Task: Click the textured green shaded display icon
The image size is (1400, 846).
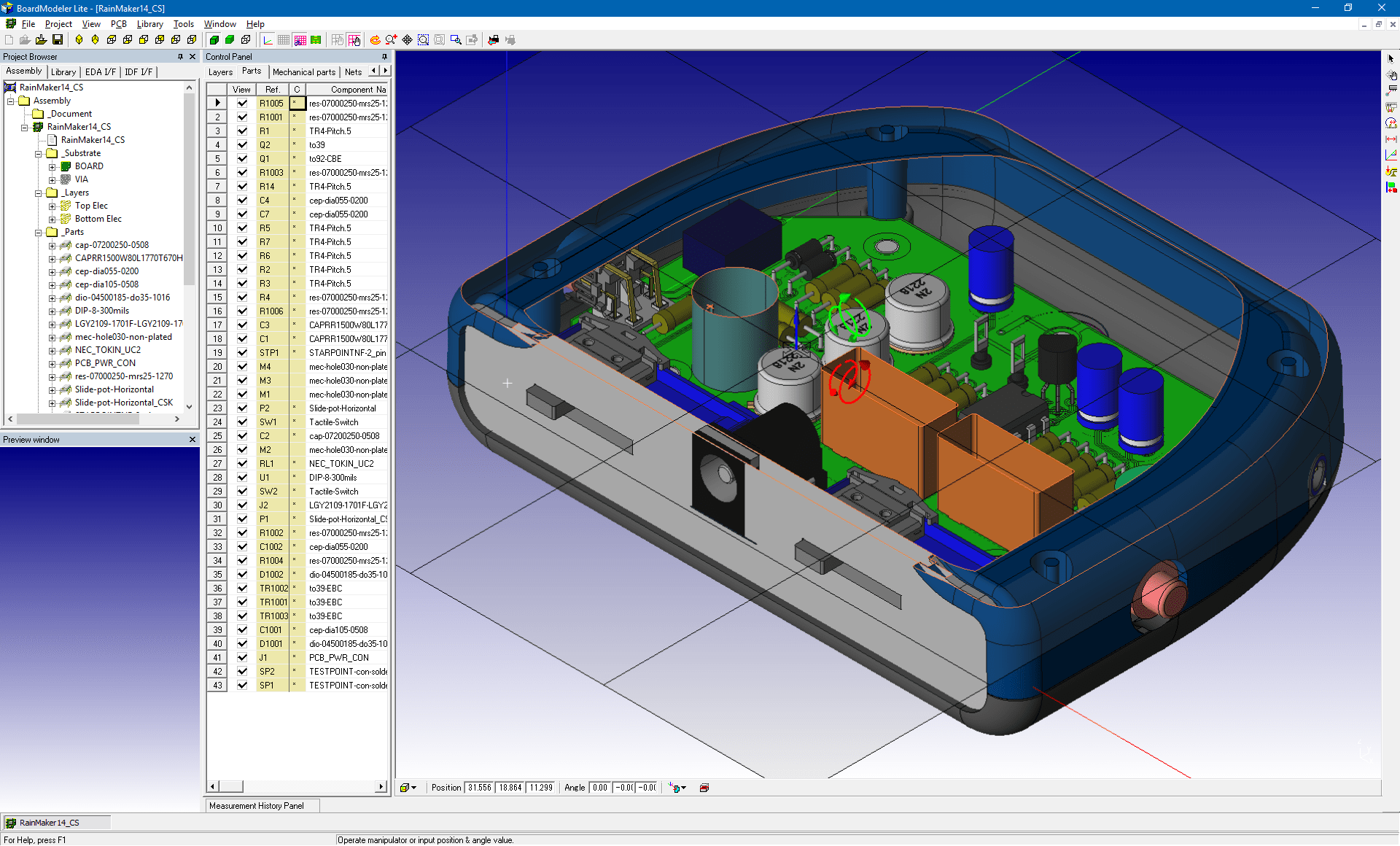Action: pyautogui.click(x=230, y=40)
